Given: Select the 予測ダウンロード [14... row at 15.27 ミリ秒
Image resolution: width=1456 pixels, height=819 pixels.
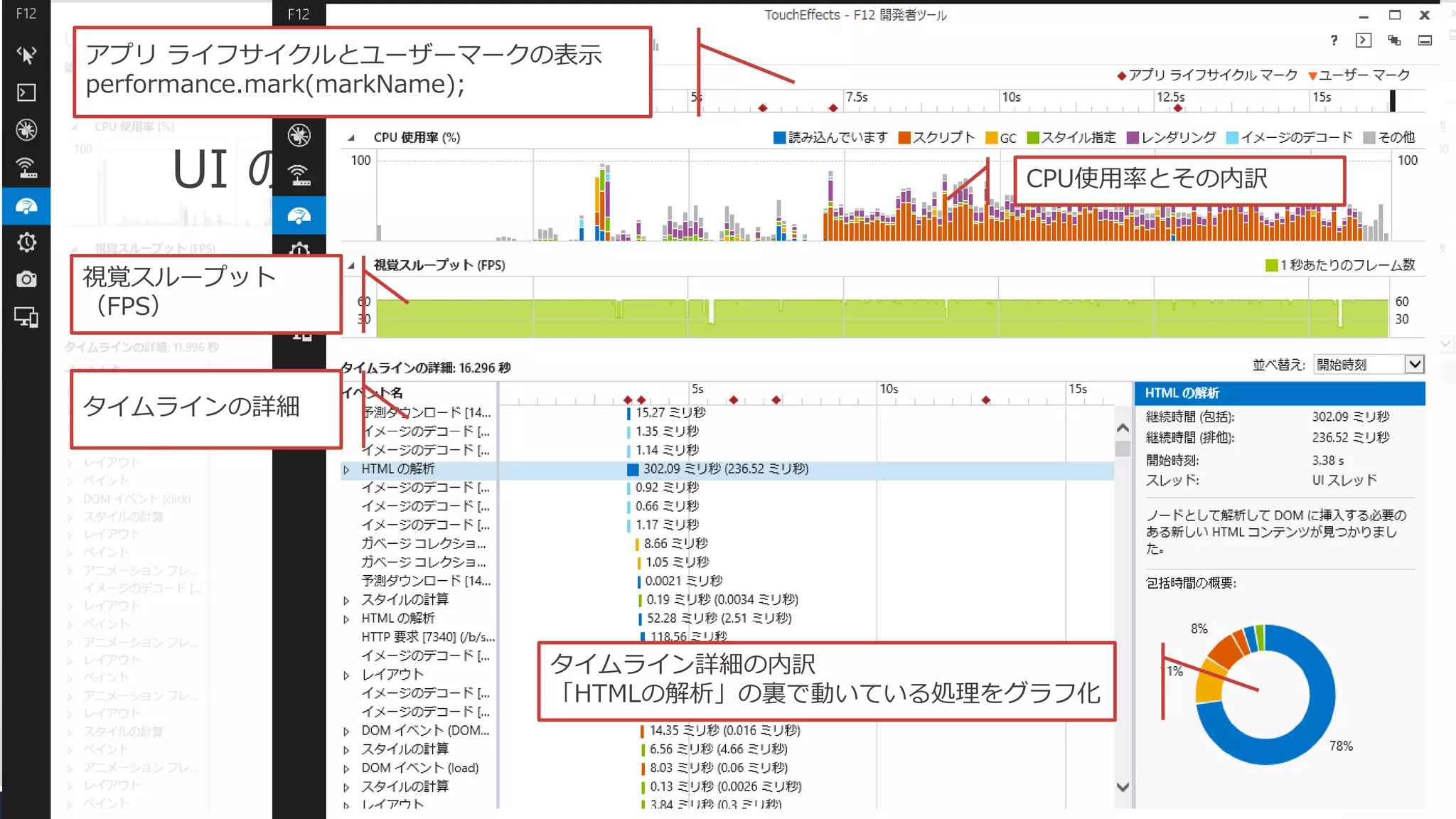Looking at the screenshot, I should (727, 413).
